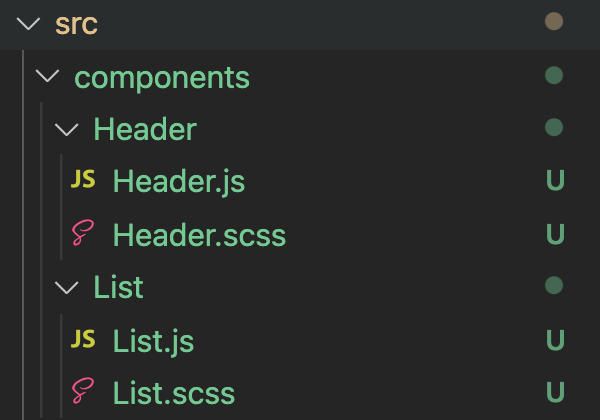Open the Header.scss file
Image resolution: width=600 pixels, height=420 pixels.
coord(199,235)
